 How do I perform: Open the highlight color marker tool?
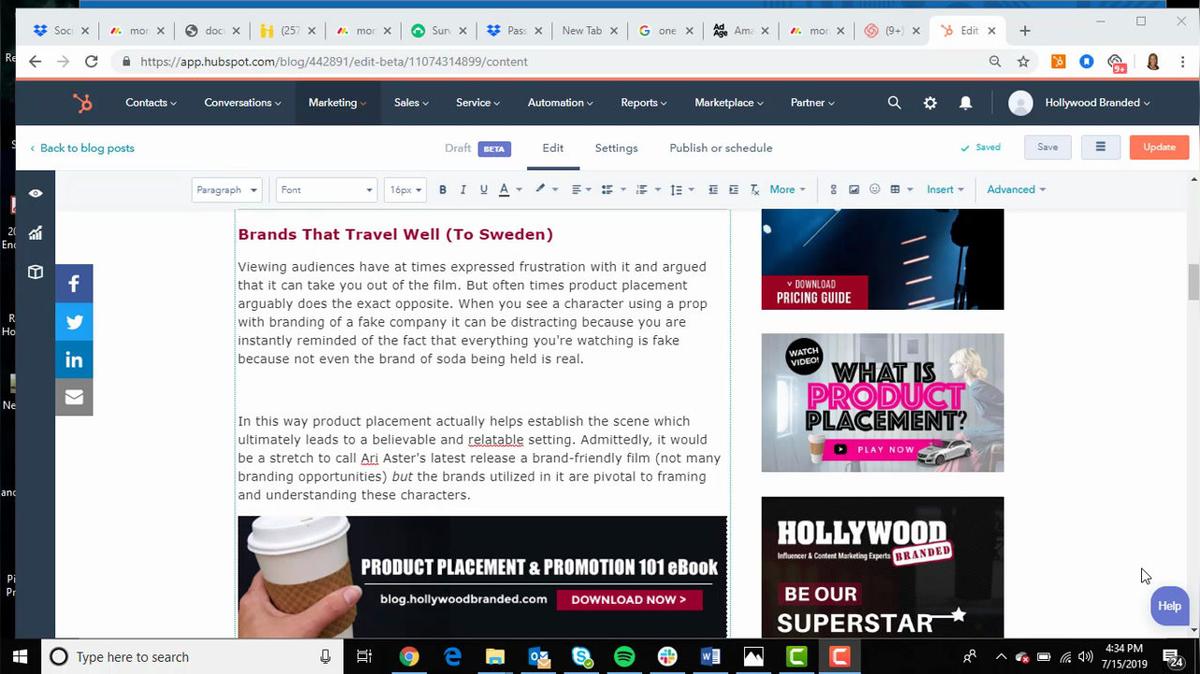point(540,189)
